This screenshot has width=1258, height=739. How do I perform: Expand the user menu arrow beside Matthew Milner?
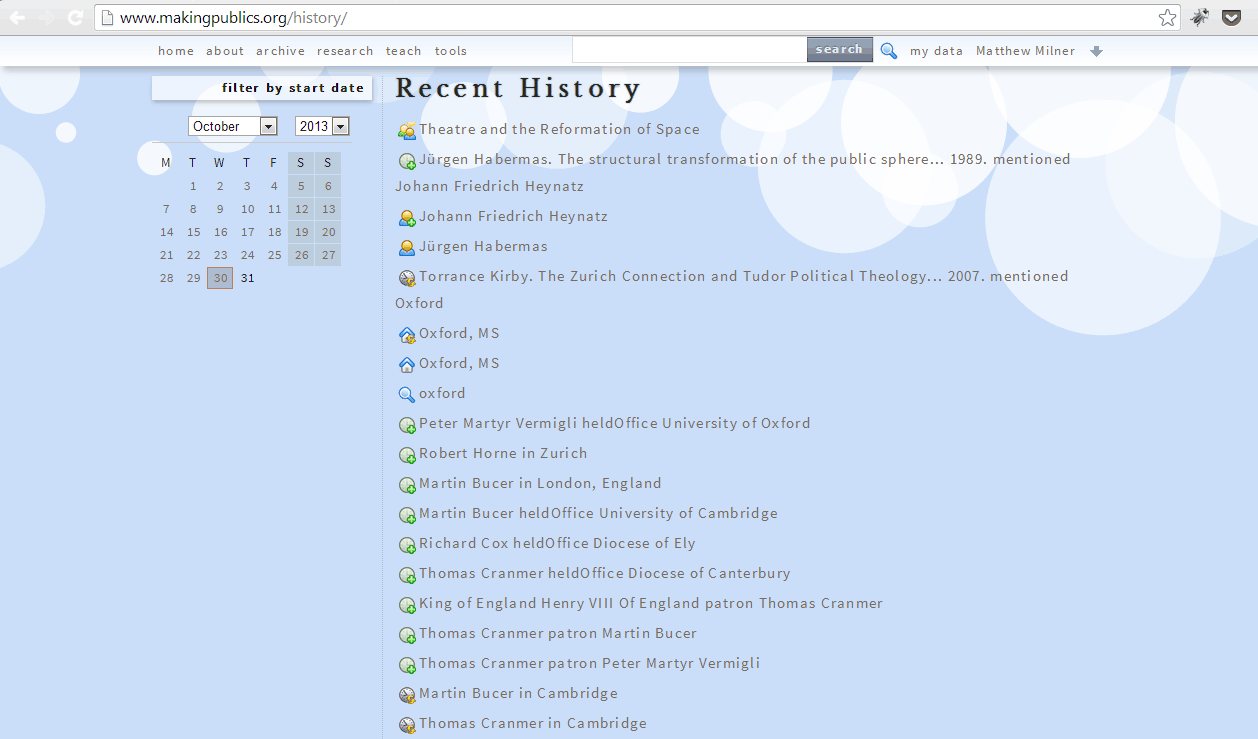coord(1096,51)
